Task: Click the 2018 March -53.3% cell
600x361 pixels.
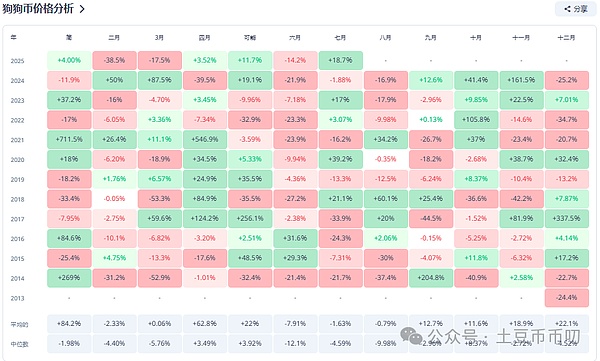Action: [x=160, y=199]
